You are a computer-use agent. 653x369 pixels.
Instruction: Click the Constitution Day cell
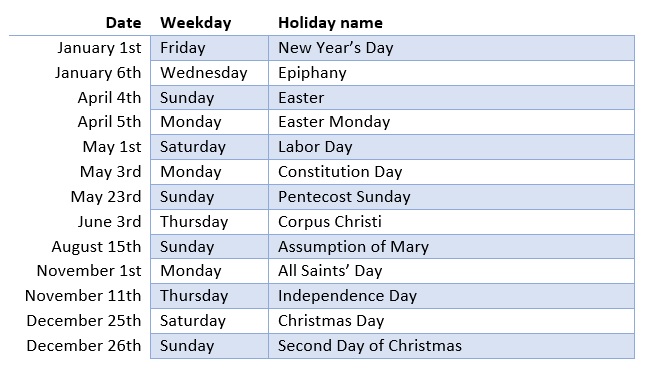(451, 172)
